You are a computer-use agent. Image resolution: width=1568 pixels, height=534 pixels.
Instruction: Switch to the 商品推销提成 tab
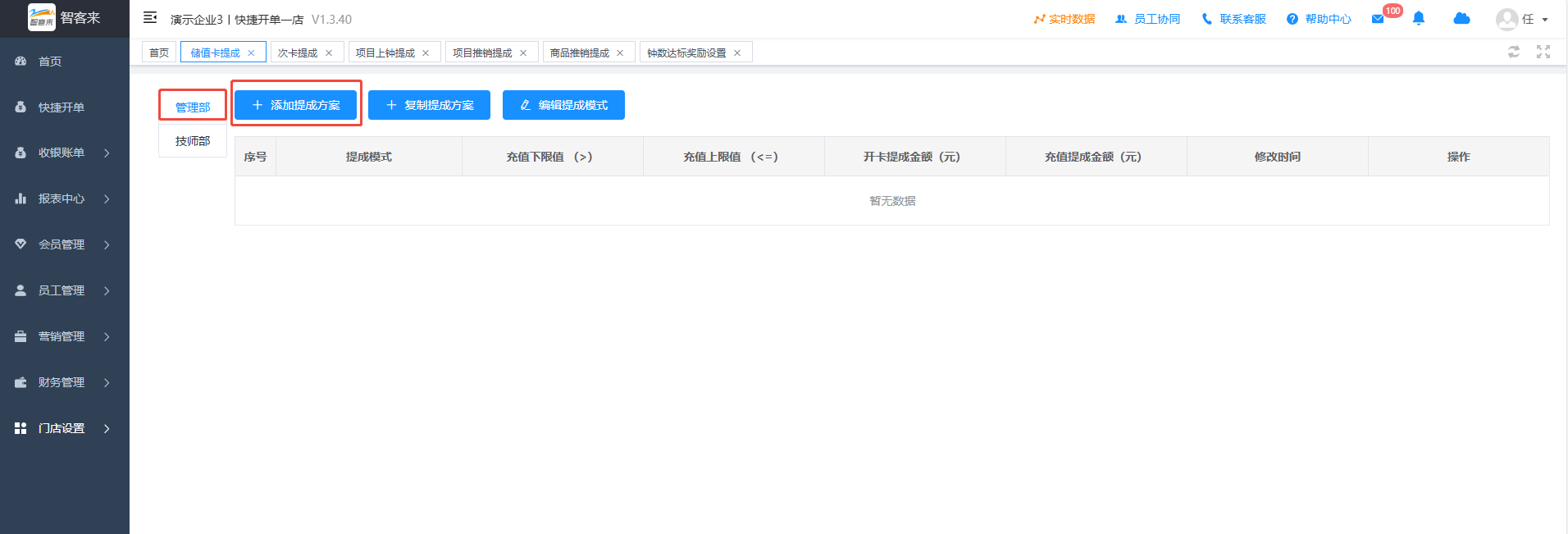(x=579, y=52)
